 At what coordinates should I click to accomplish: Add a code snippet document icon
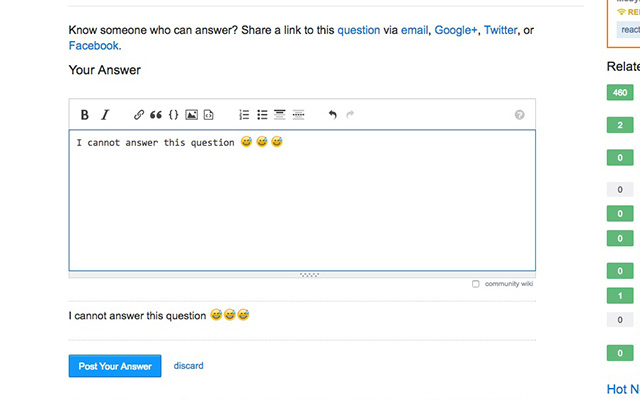209,115
